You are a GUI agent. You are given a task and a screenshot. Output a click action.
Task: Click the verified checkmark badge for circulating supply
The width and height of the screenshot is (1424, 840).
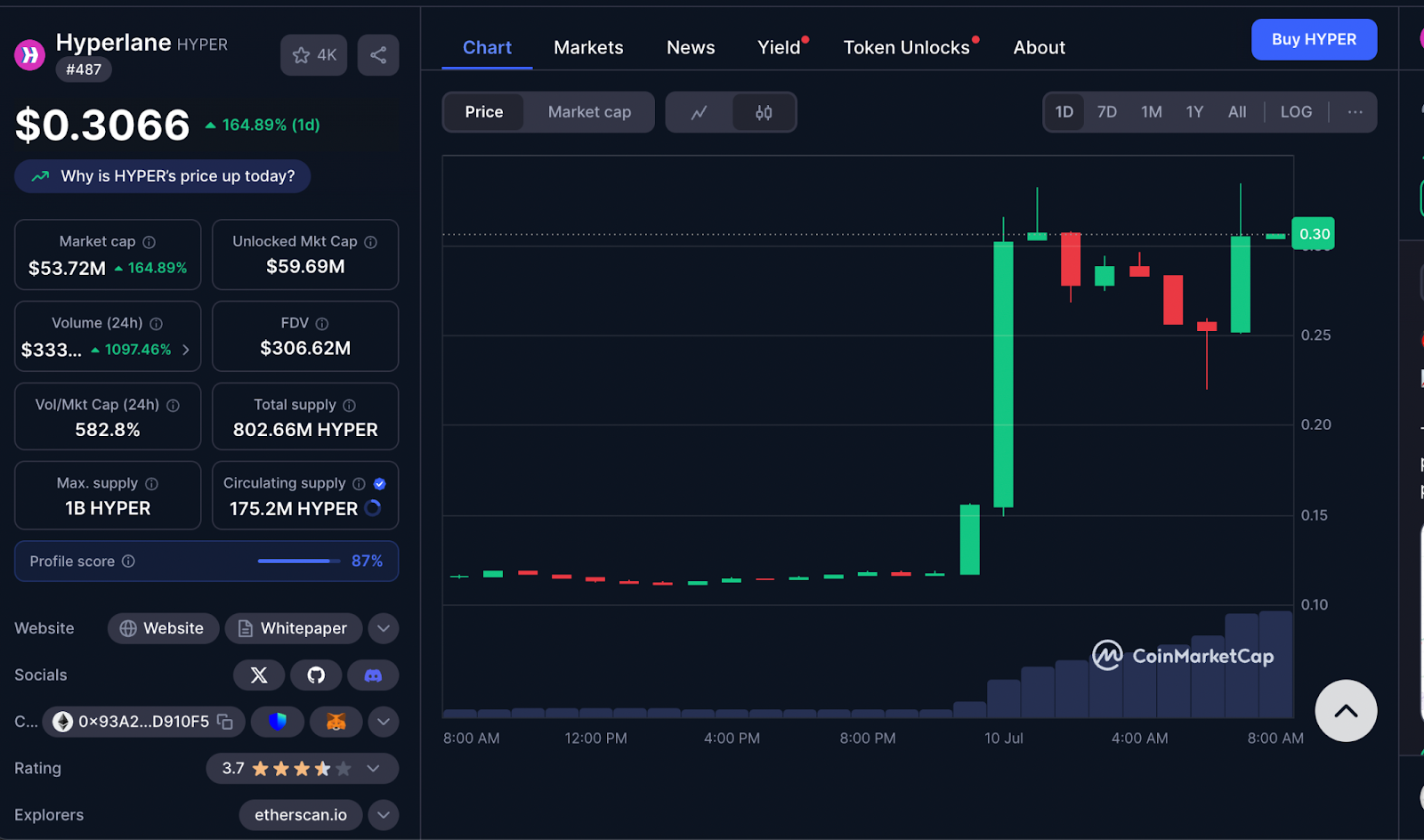point(380,484)
